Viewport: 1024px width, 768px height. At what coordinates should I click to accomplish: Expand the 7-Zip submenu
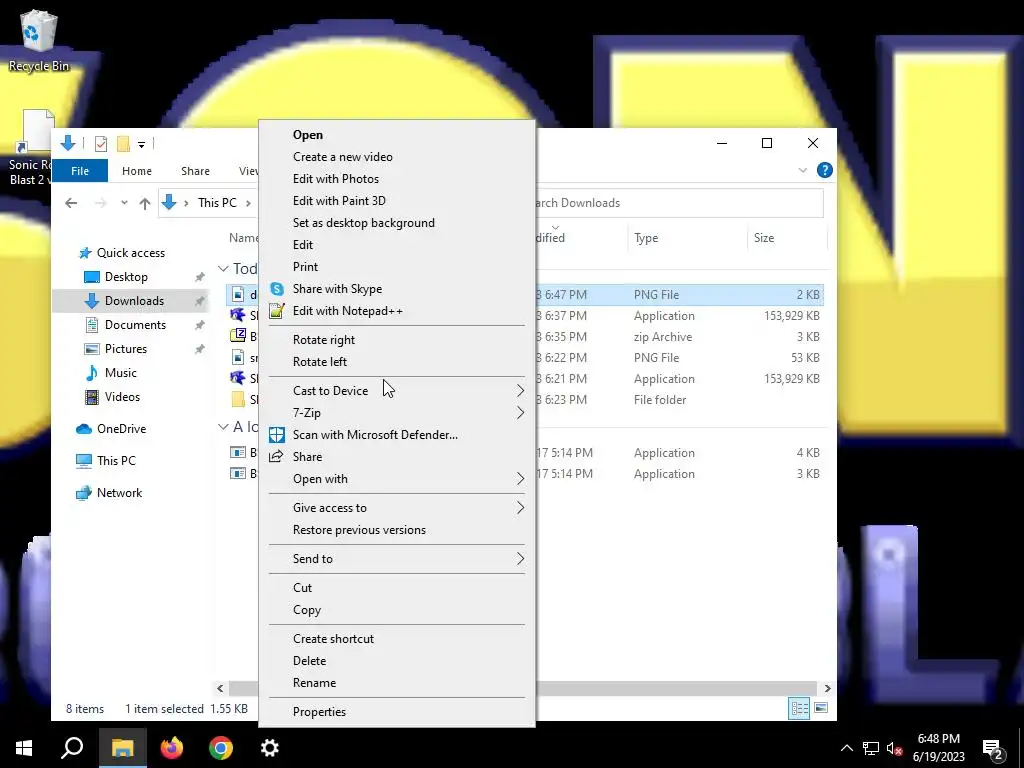pyautogui.click(x=397, y=413)
